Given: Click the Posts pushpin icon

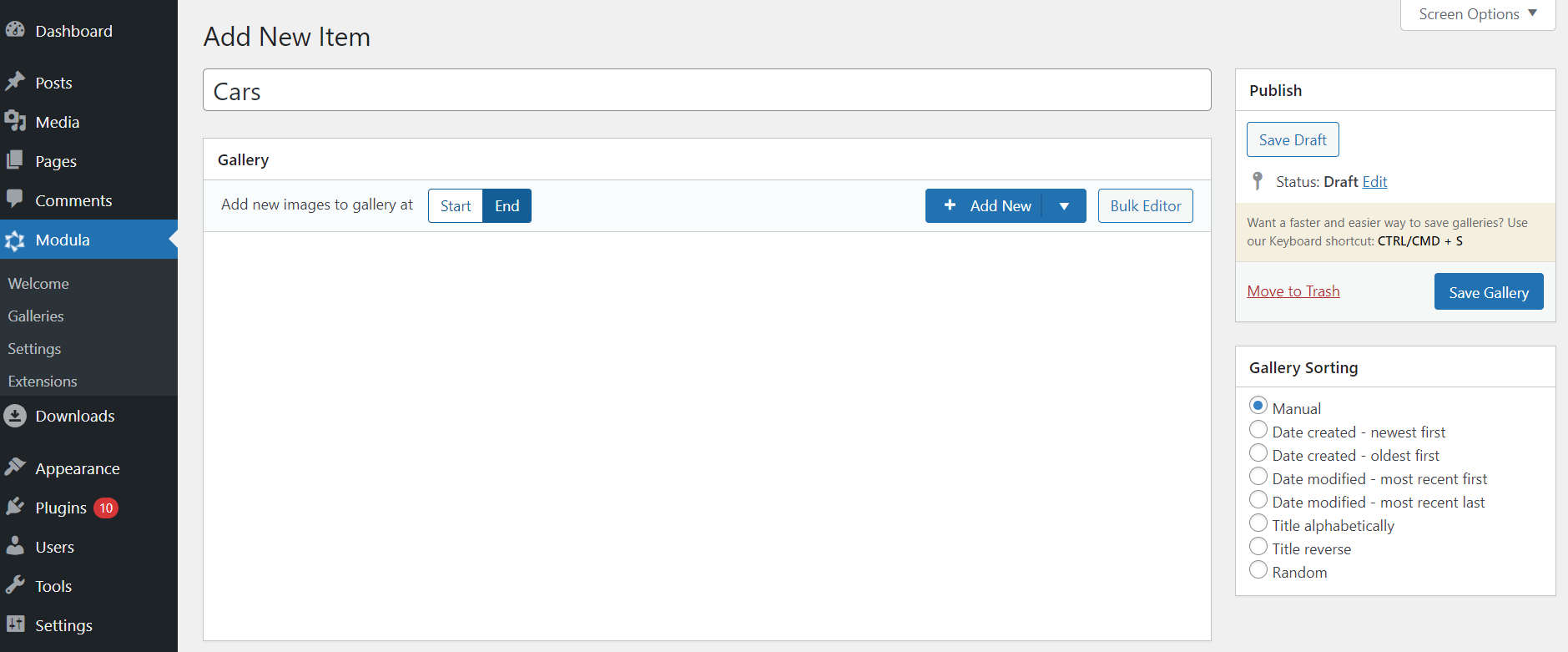Looking at the screenshot, I should click(15, 82).
